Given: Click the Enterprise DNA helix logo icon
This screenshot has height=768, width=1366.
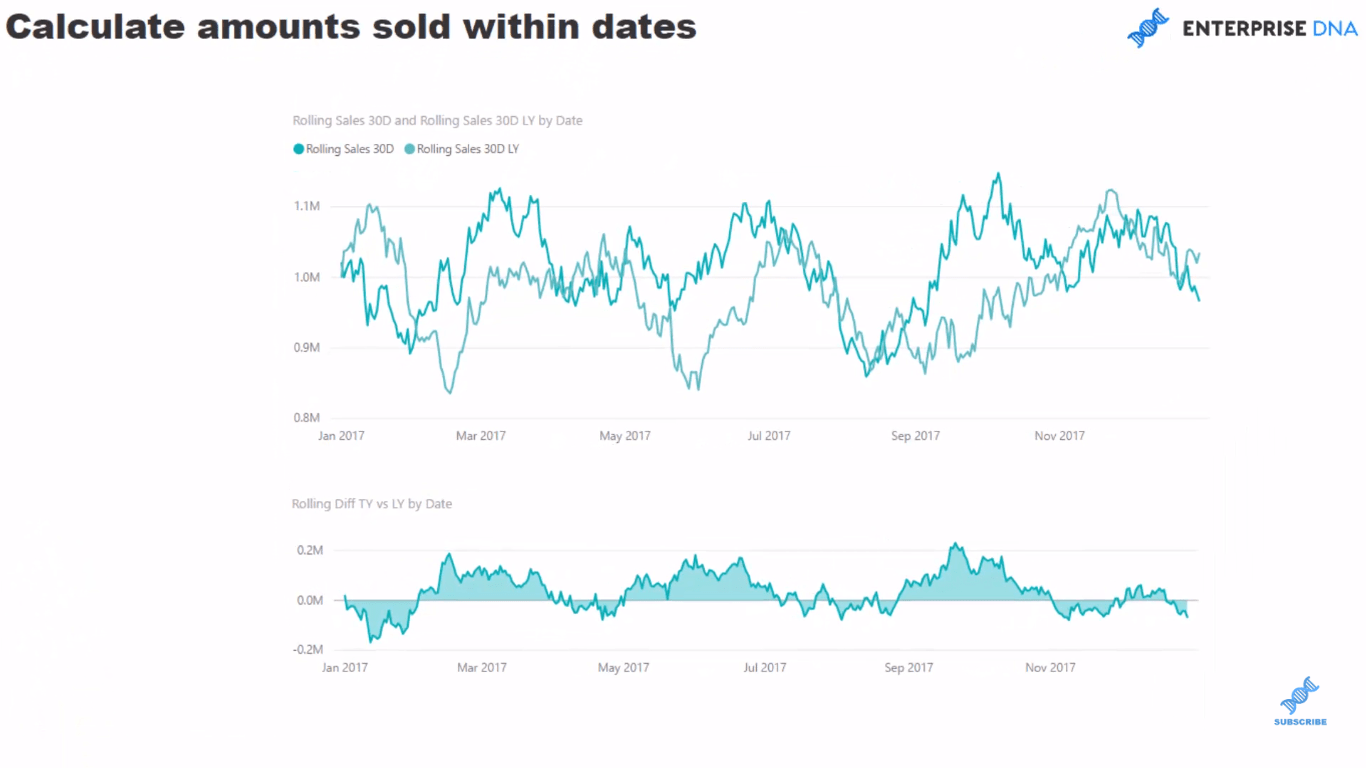Looking at the screenshot, I should 1148,28.
